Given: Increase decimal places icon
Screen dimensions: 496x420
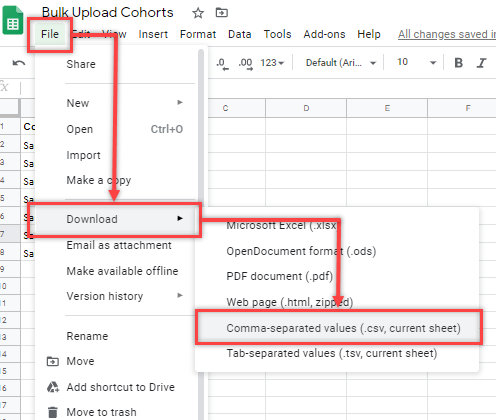Looking at the screenshot, I should (x=246, y=63).
